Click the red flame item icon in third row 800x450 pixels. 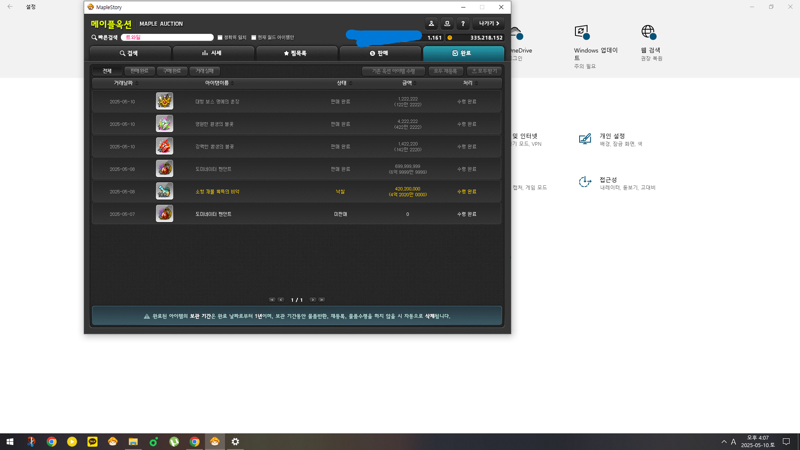[164, 146]
